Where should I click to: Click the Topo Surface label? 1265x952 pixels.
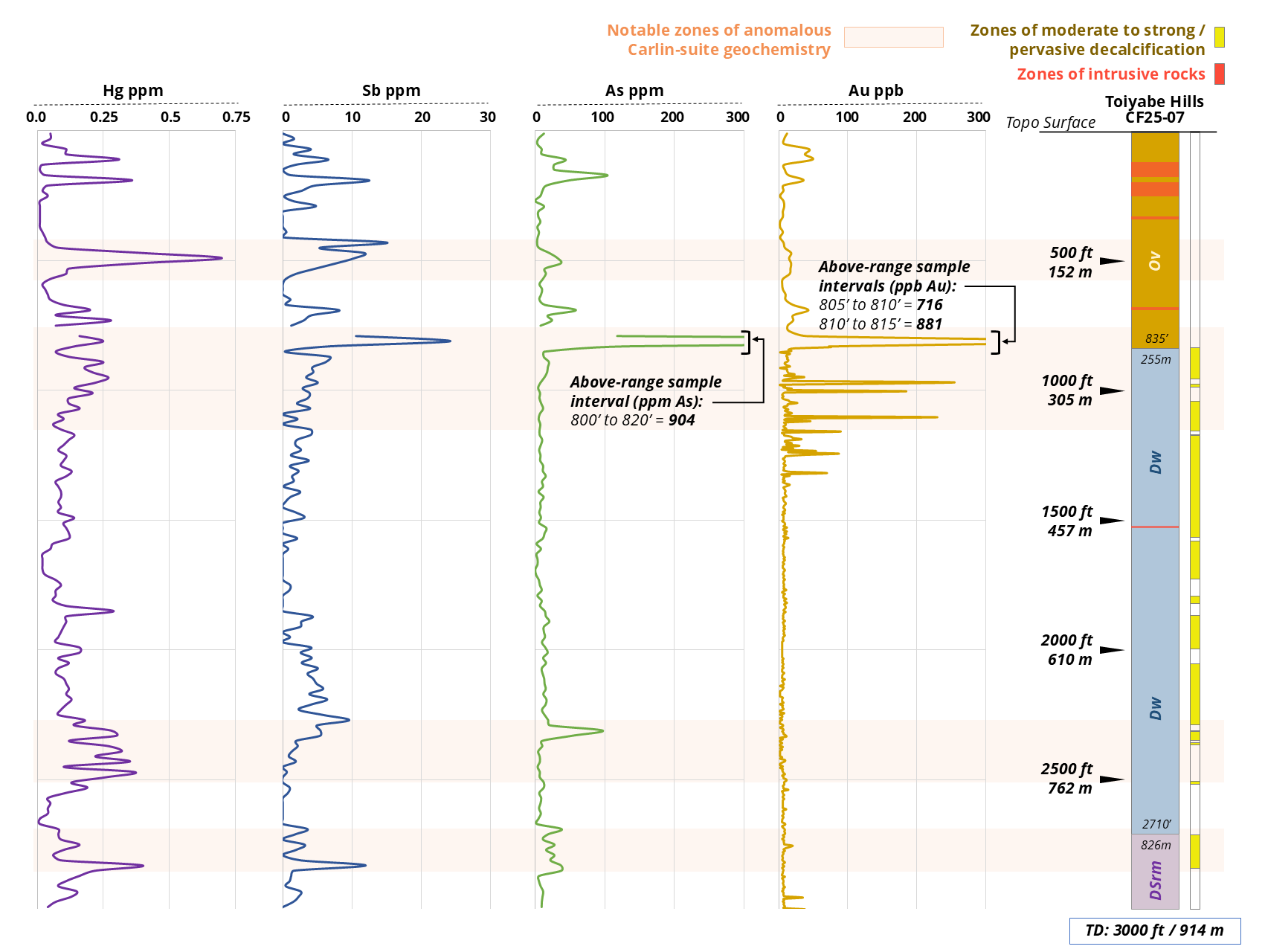click(1050, 123)
